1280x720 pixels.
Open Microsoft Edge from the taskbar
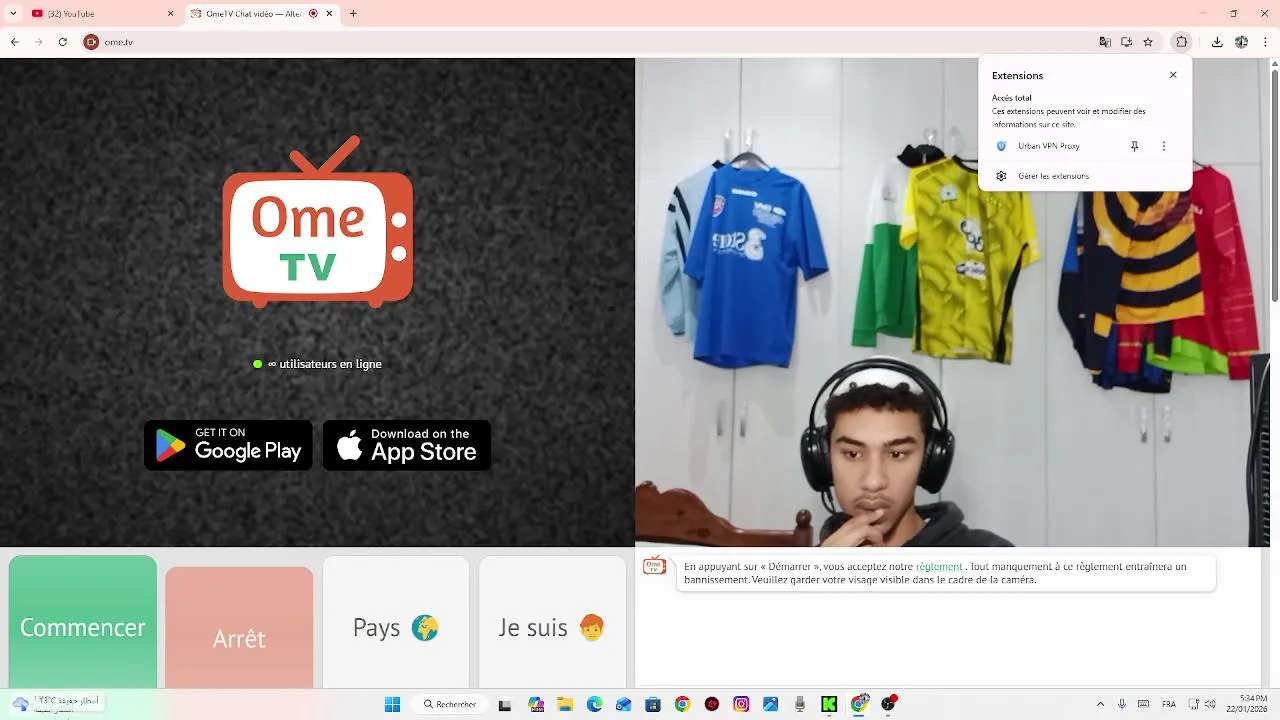(x=594, y=704)
